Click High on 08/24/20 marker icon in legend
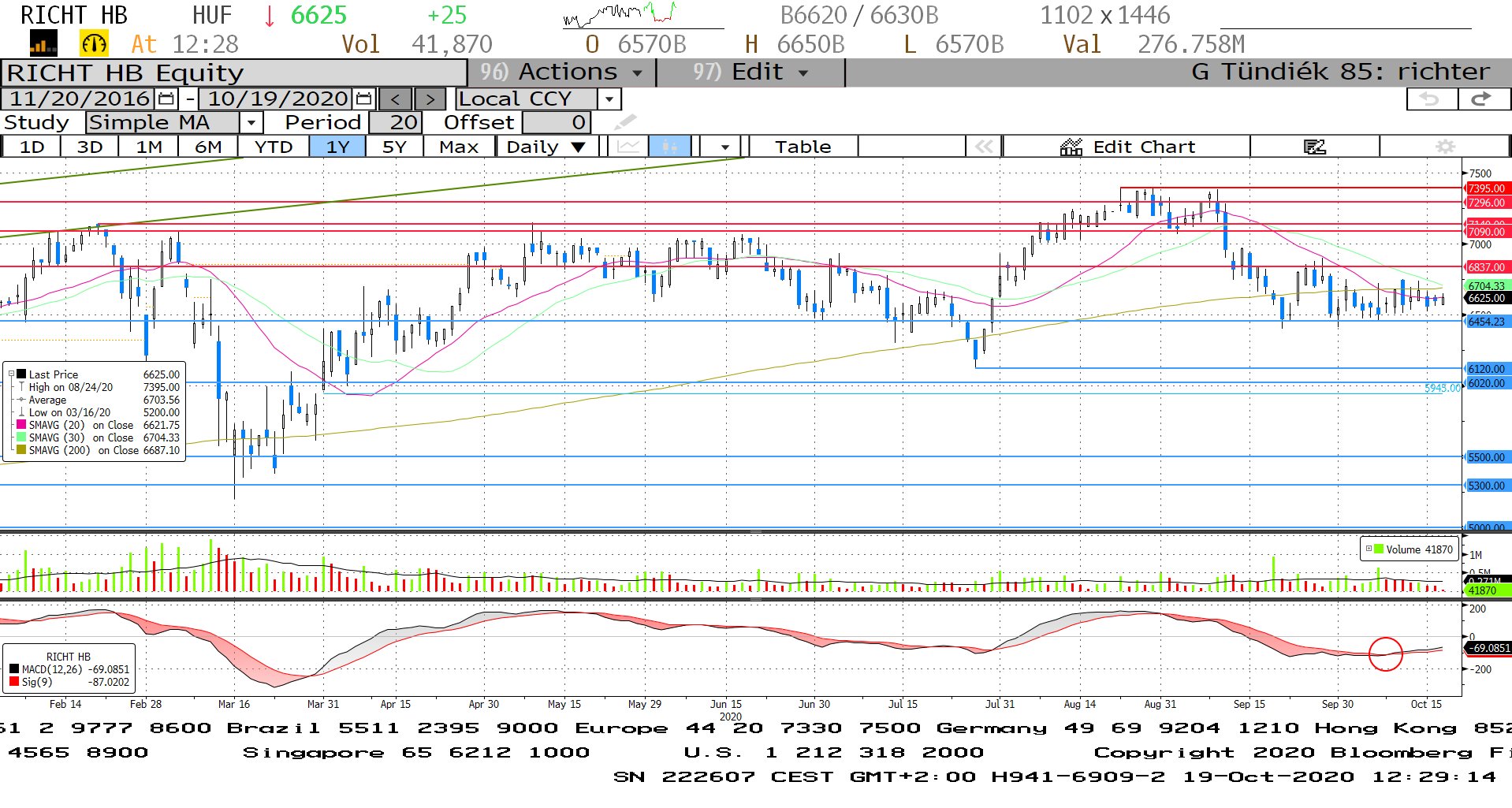This screenshot has height=808, width=1512. coord(22,387)
